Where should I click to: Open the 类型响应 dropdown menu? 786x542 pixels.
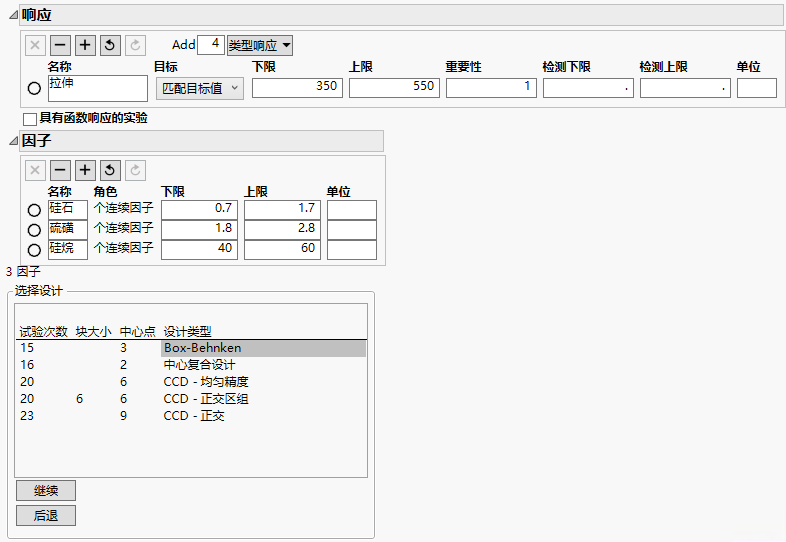pos(260,46)
